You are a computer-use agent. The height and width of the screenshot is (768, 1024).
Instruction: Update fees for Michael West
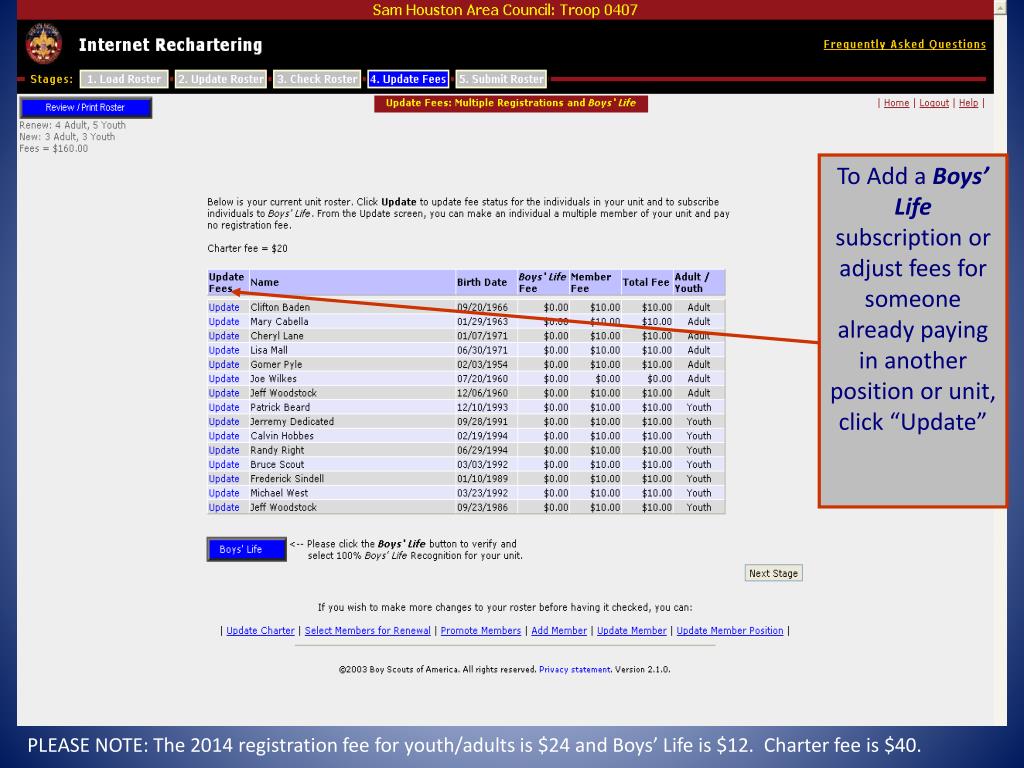224,493
